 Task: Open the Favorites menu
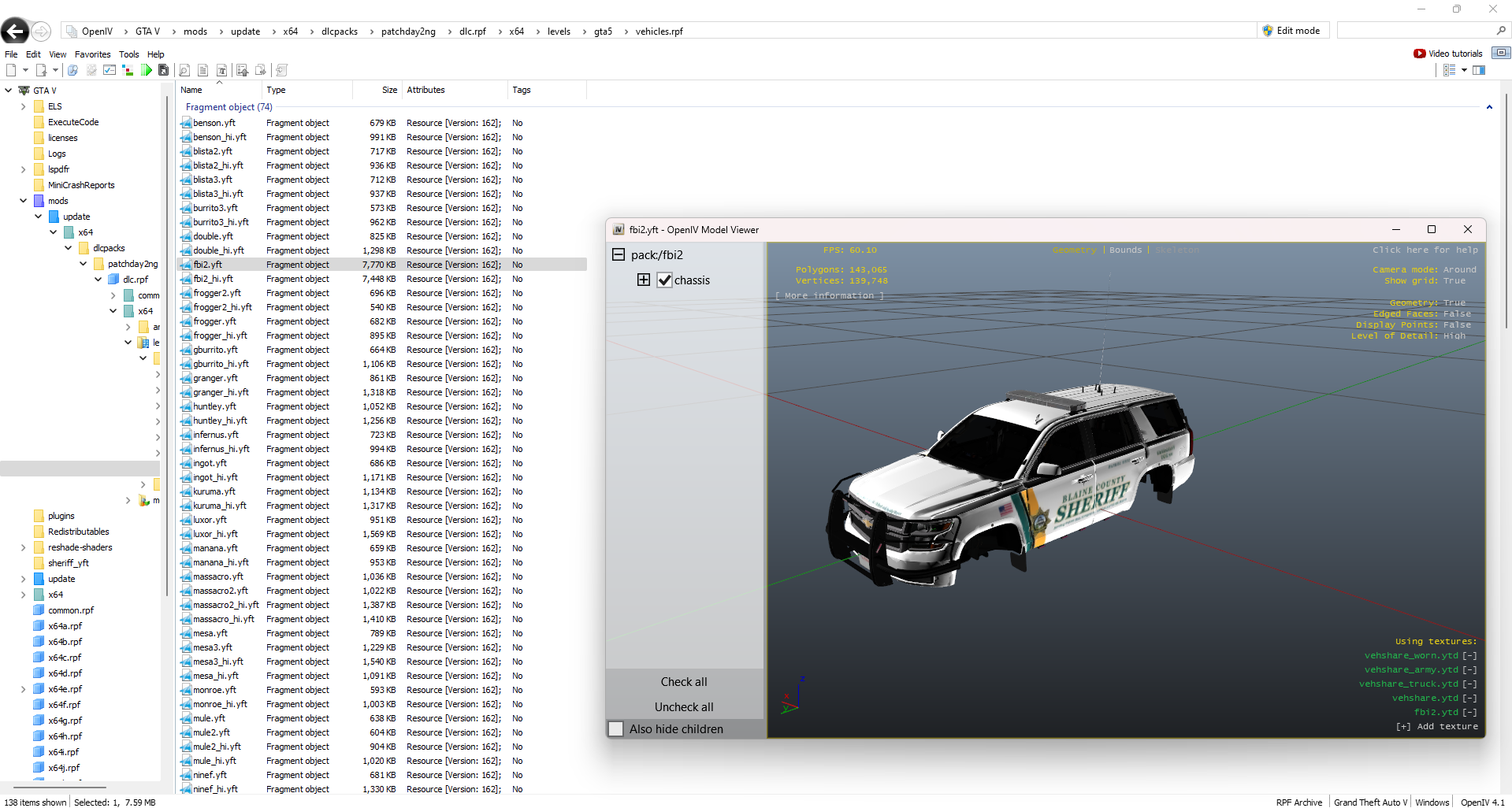(92, 54)
